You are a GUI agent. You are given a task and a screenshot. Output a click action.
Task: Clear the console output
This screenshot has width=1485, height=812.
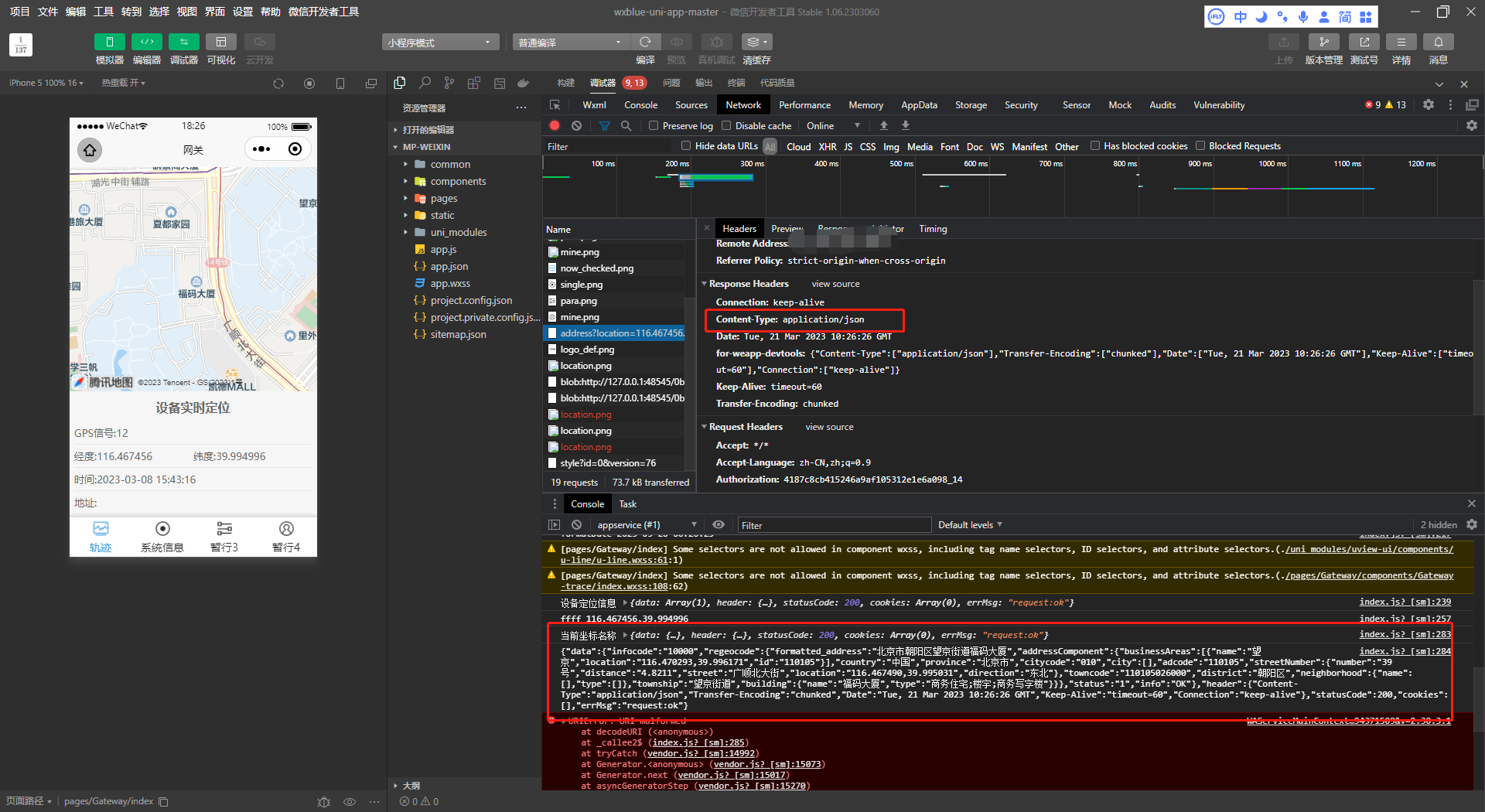pos(576,525)
